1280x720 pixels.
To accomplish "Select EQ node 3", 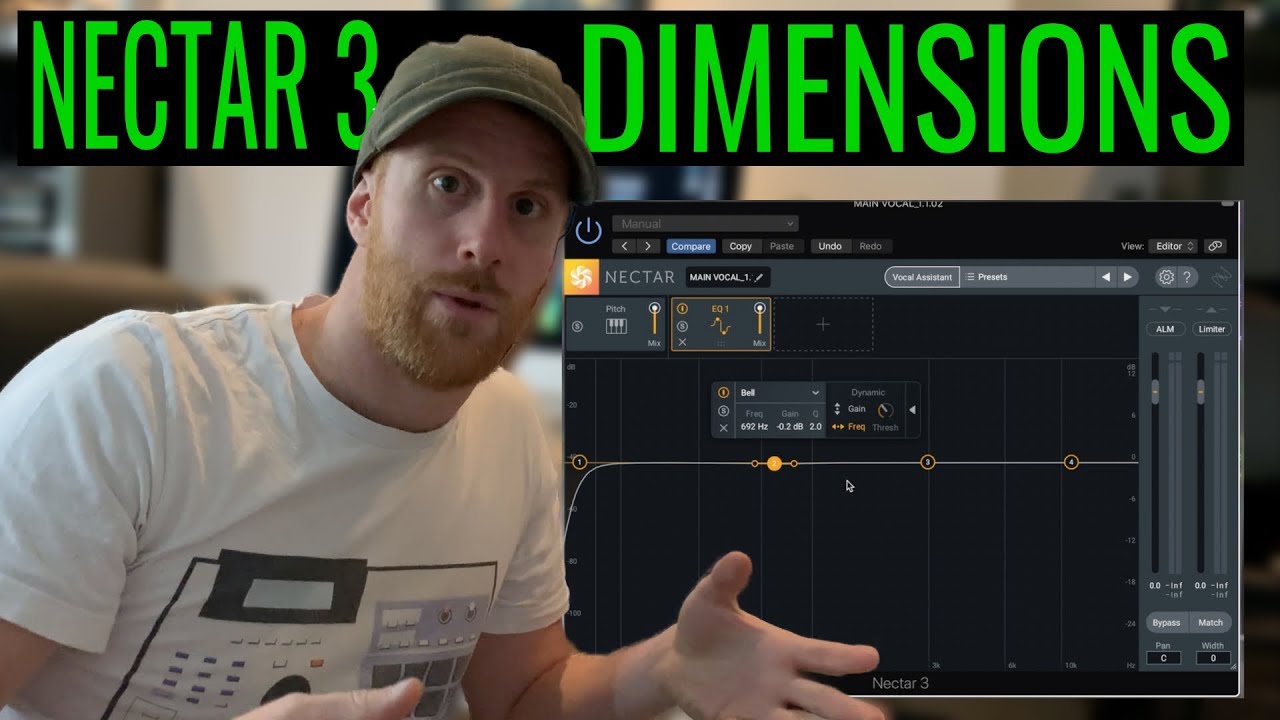I will coord(928,462).
